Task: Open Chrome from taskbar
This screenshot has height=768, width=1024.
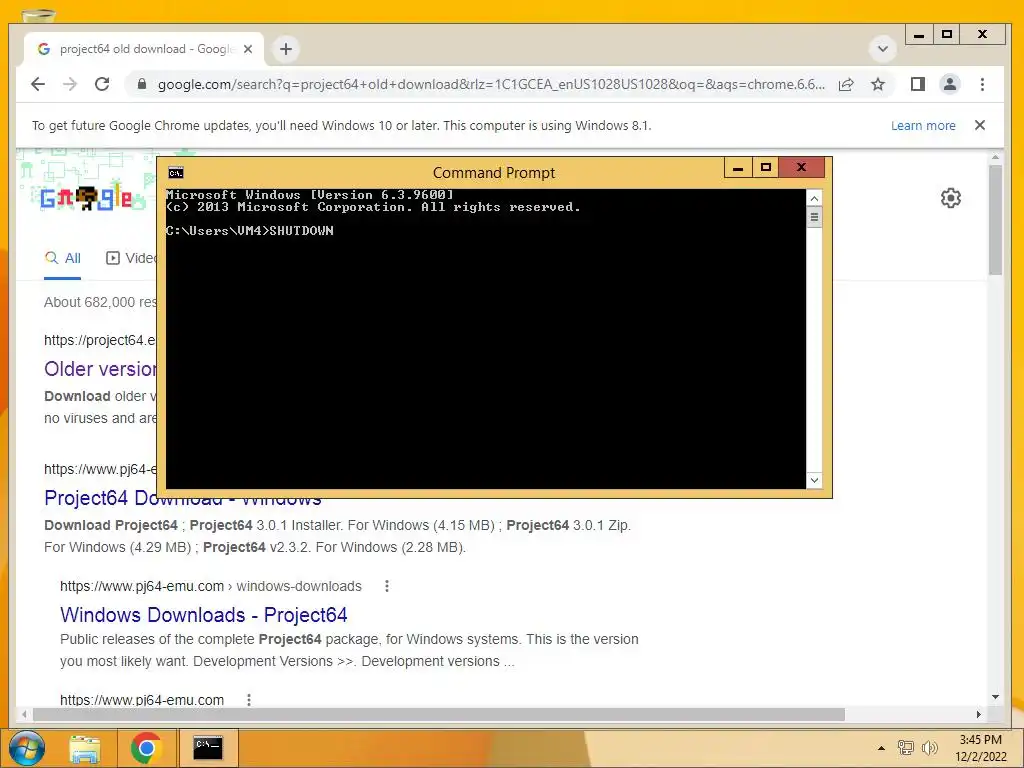Action: click(146, 748)
